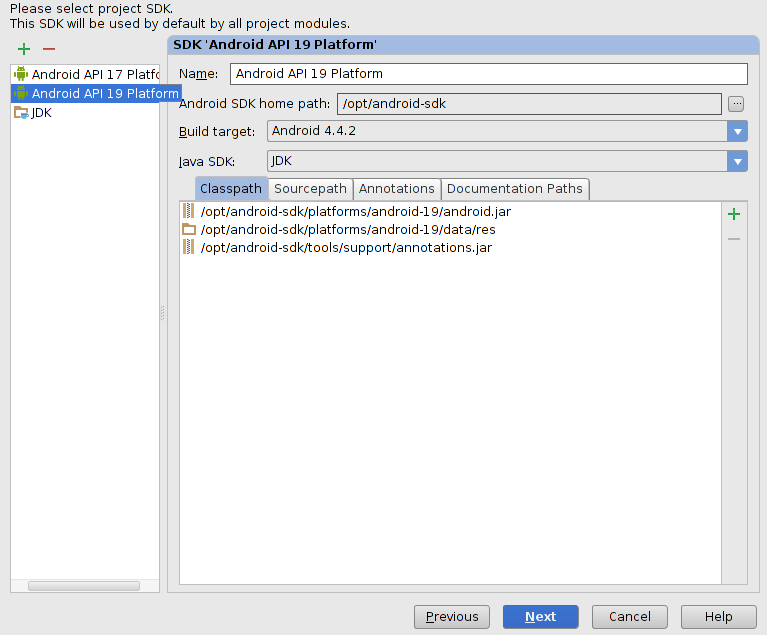The image size is (767, 635).
Task: Select the tools/support/annotations.jar classpath entry
Action: 450,248
